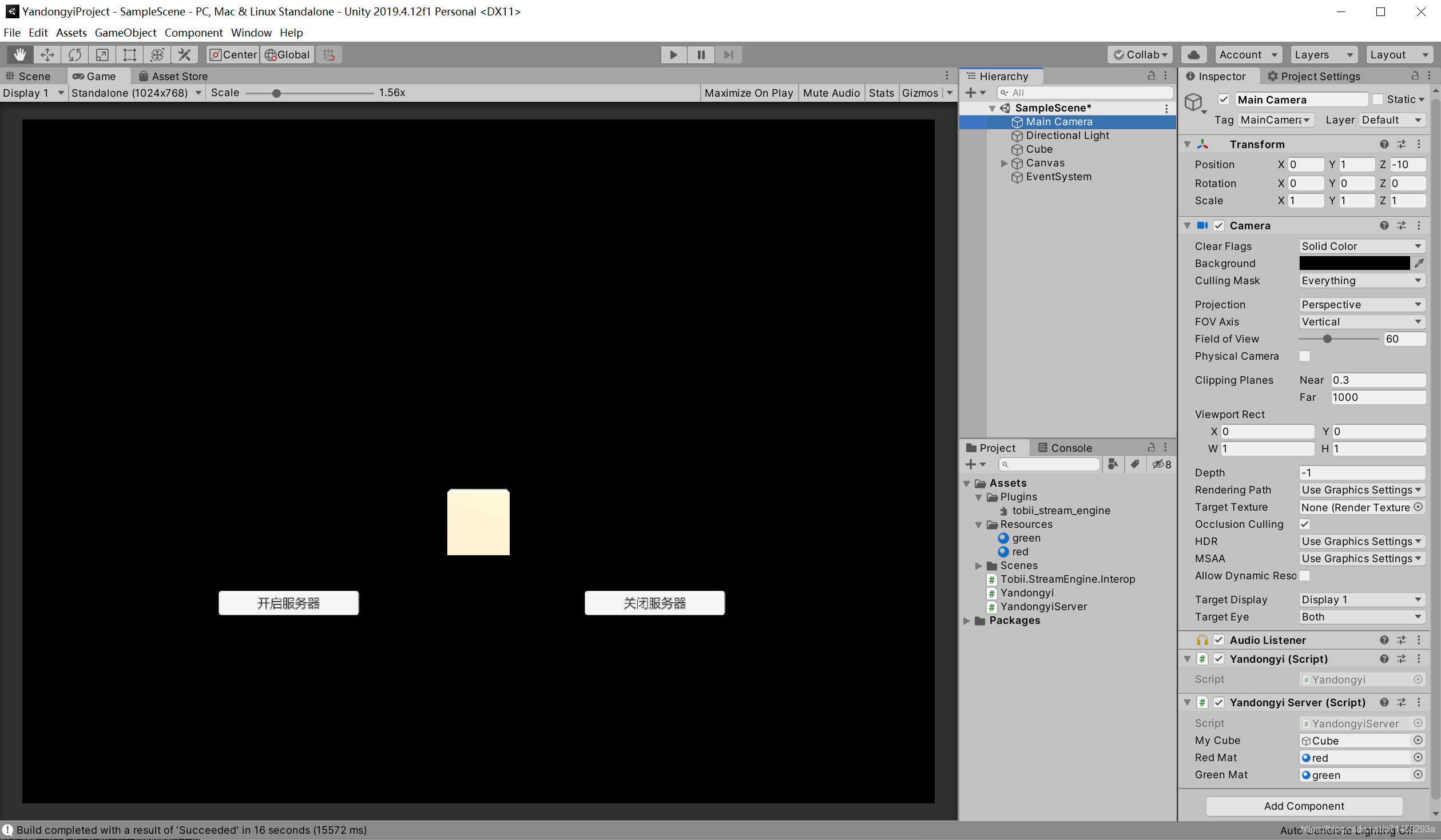Open the Layers dropdown
The height and width of the screenshot is (840, 1441).
(x=1323, y=55)
